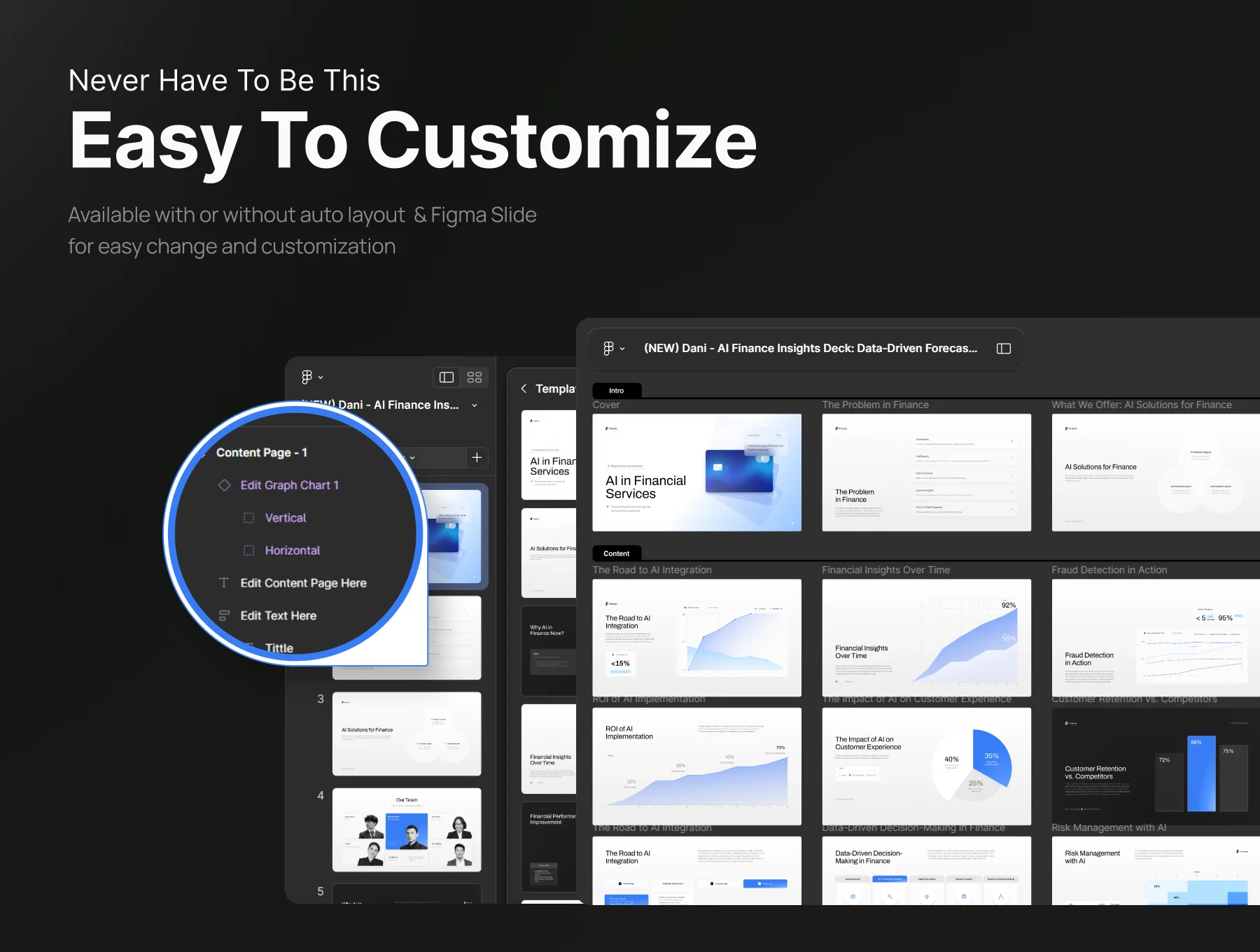Select the Content section tab

(x=616, y=554)
